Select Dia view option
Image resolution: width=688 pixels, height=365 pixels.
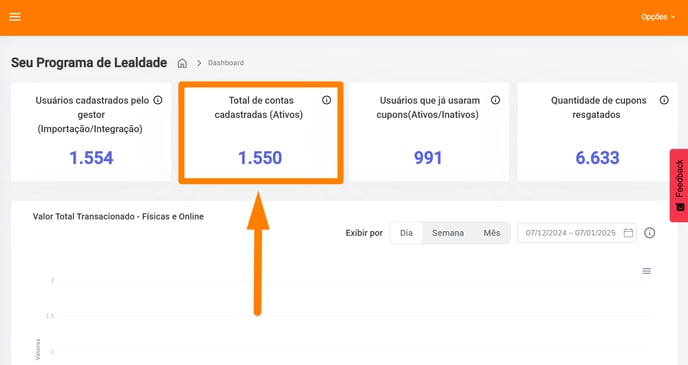click(x=406, y=233)
